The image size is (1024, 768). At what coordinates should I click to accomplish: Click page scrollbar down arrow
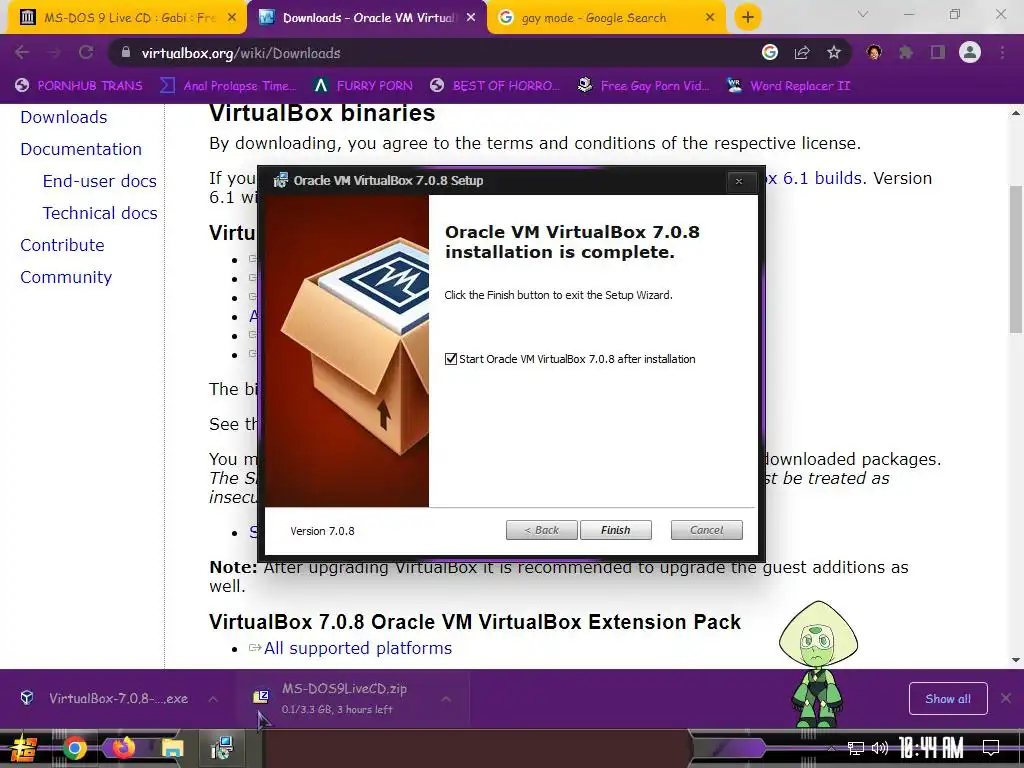(x=1016, y=660)
